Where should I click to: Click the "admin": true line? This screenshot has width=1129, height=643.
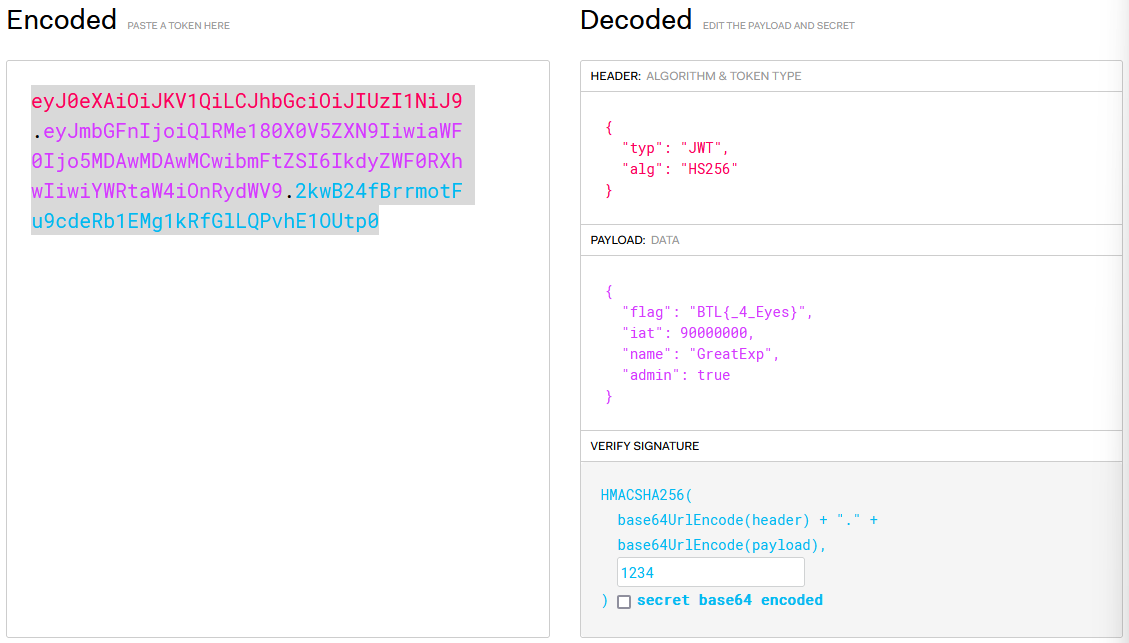676,375
